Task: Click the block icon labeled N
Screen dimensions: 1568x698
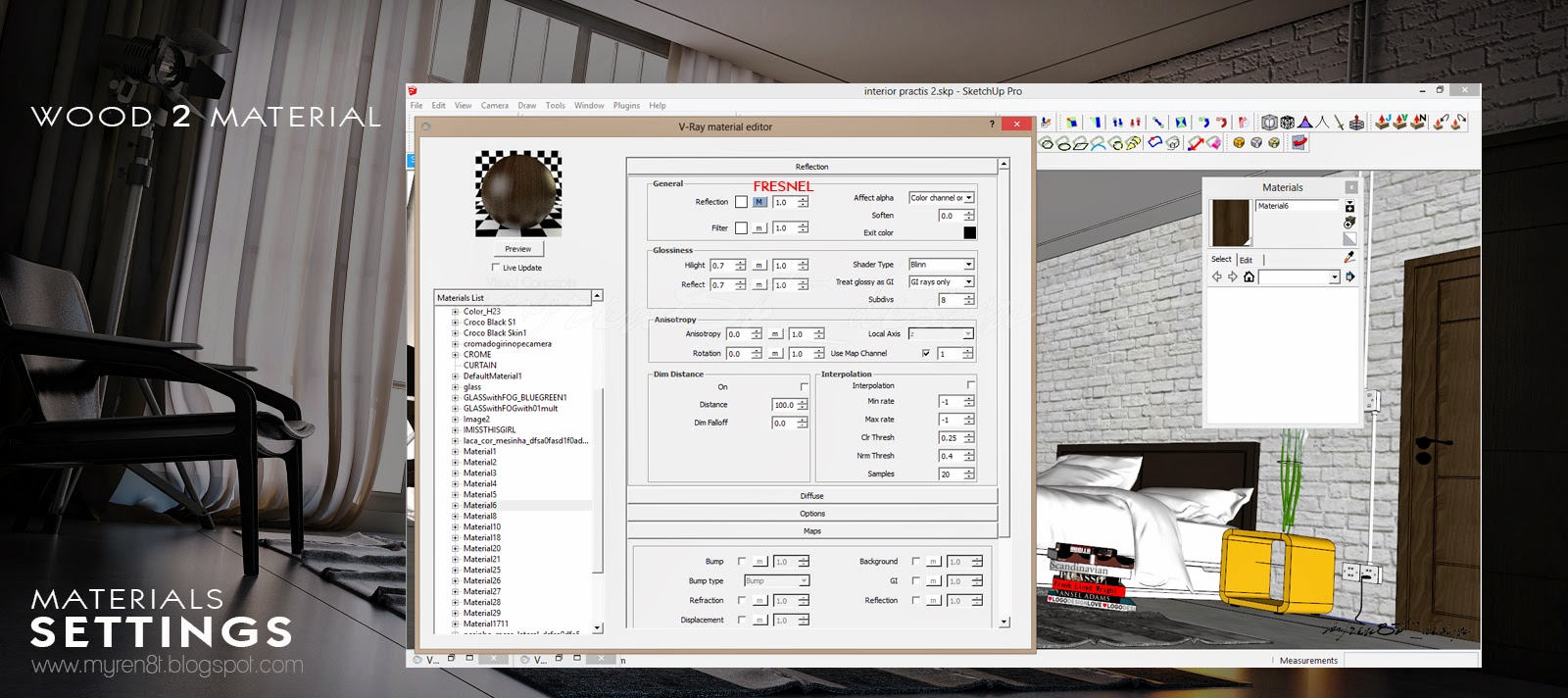Action: point(1418,122)
